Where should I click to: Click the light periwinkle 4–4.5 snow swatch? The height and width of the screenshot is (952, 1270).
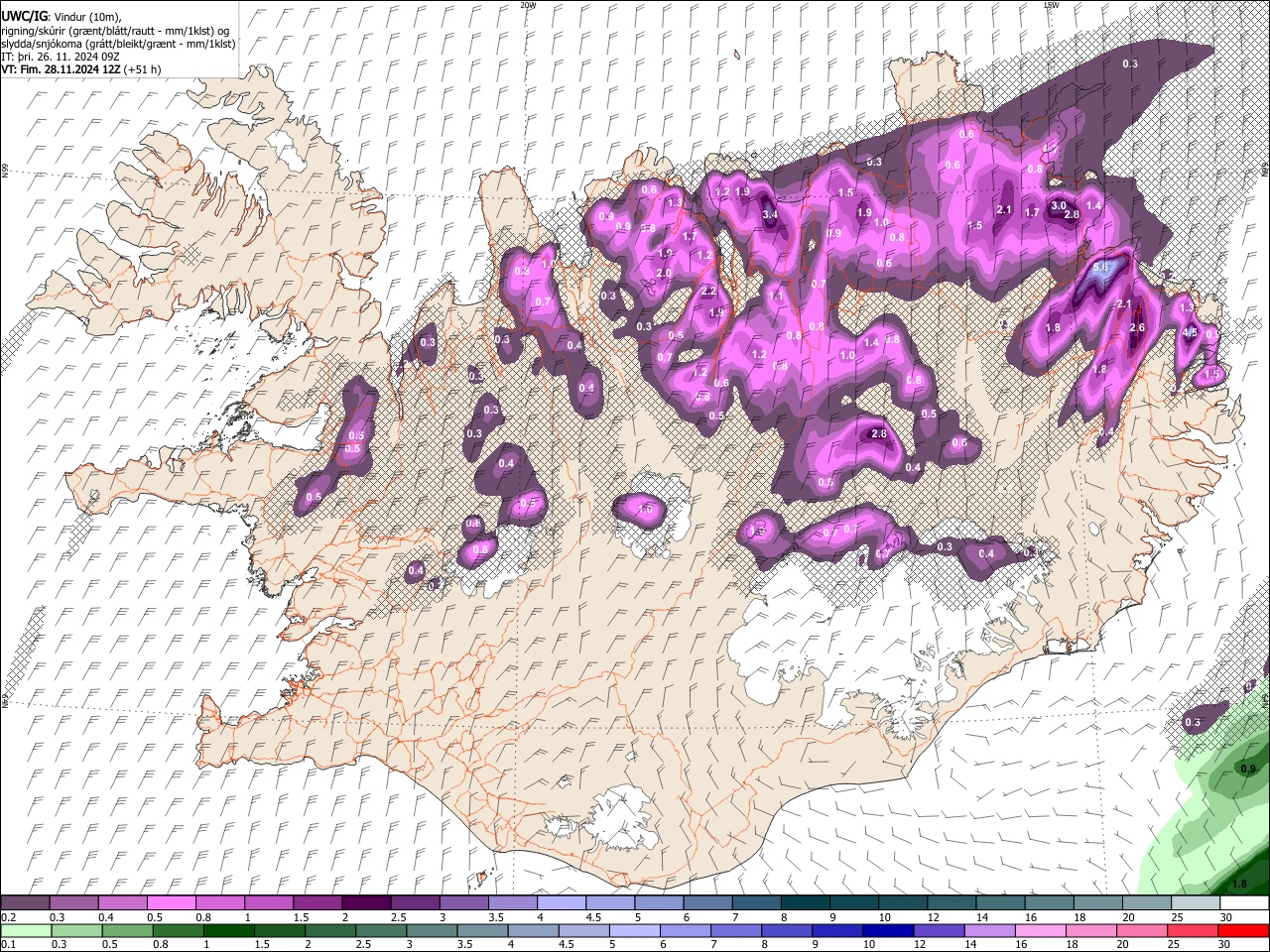click(x=560, y=902)
